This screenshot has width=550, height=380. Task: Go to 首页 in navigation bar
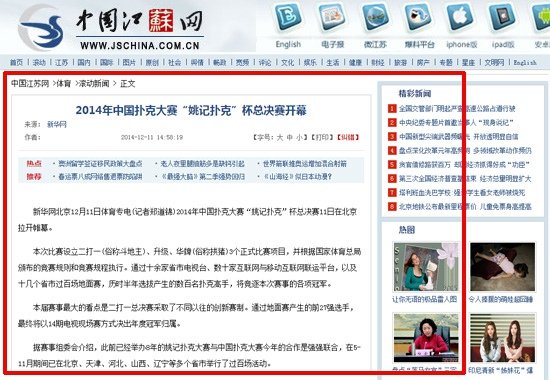pyautogui.click(x=16, y=62)
